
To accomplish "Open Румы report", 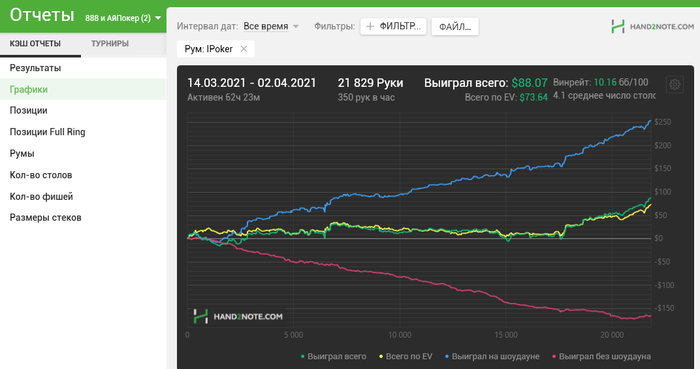I will tap(83, 153).
